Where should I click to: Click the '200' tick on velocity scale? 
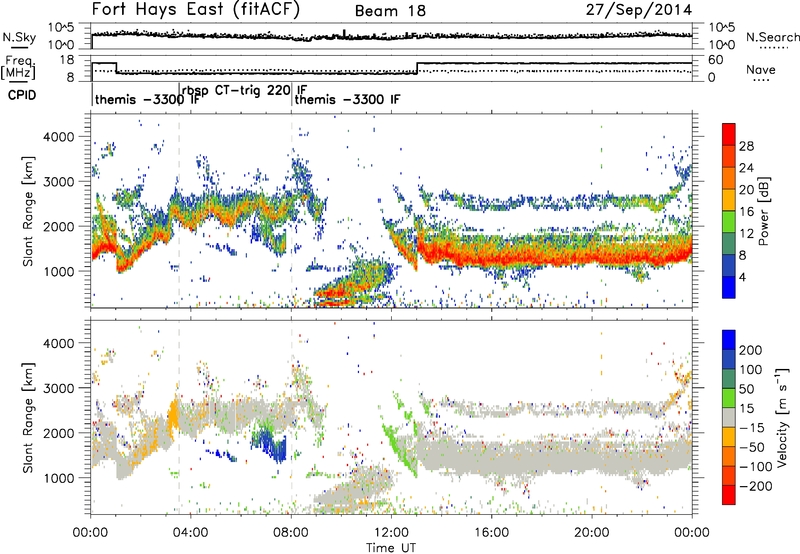pos(751,350)
